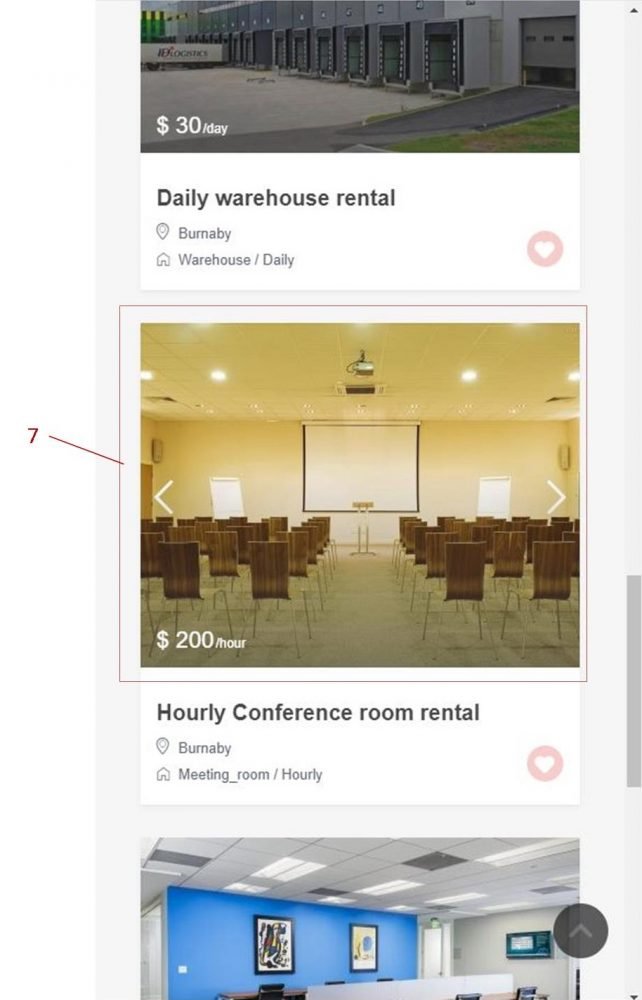Open Daily warehouse rental listing title
The width and height of the screenshot is (642, 1000).
[x=276, y=198]
